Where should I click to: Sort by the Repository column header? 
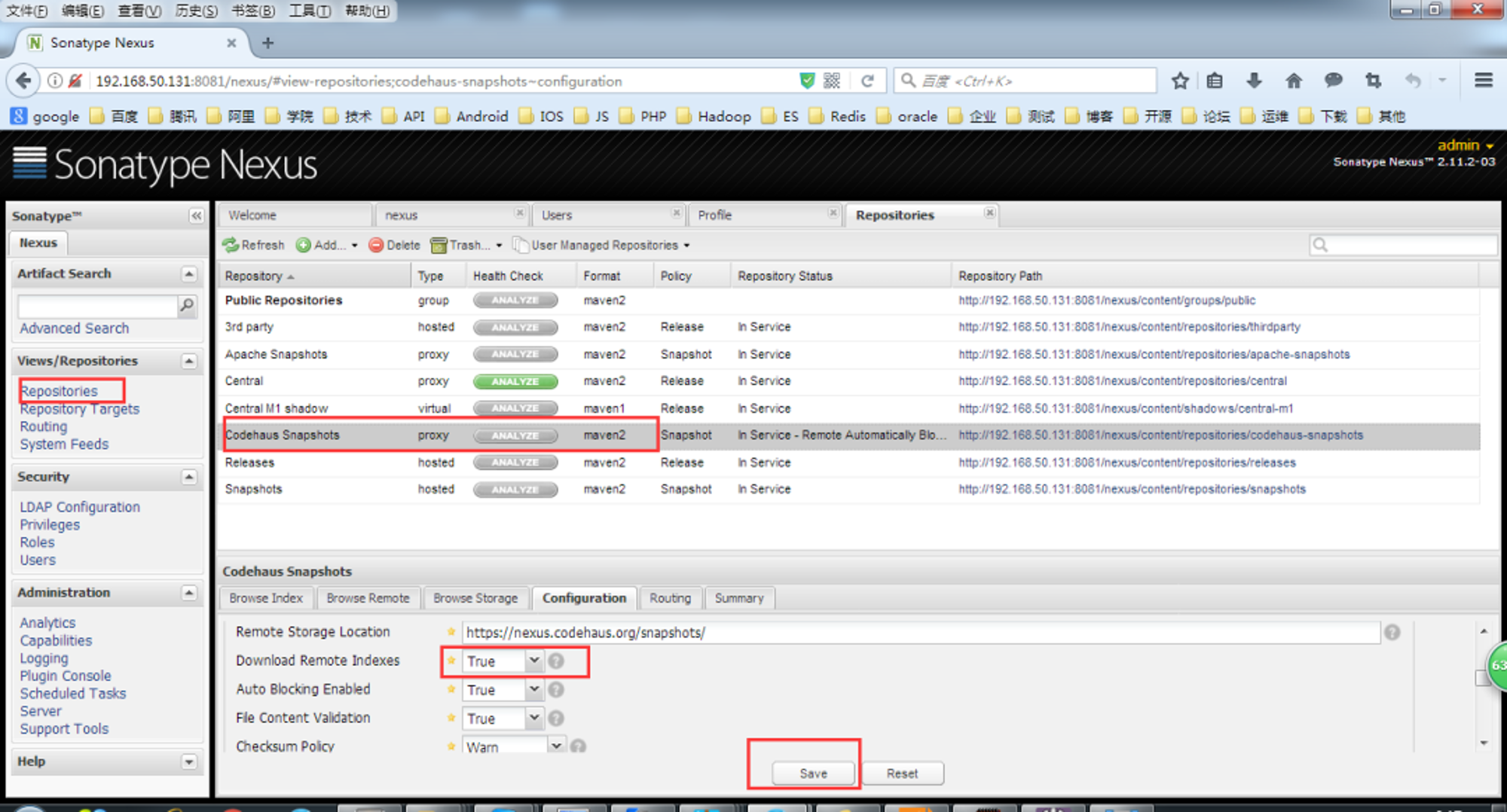pos(314,276)
